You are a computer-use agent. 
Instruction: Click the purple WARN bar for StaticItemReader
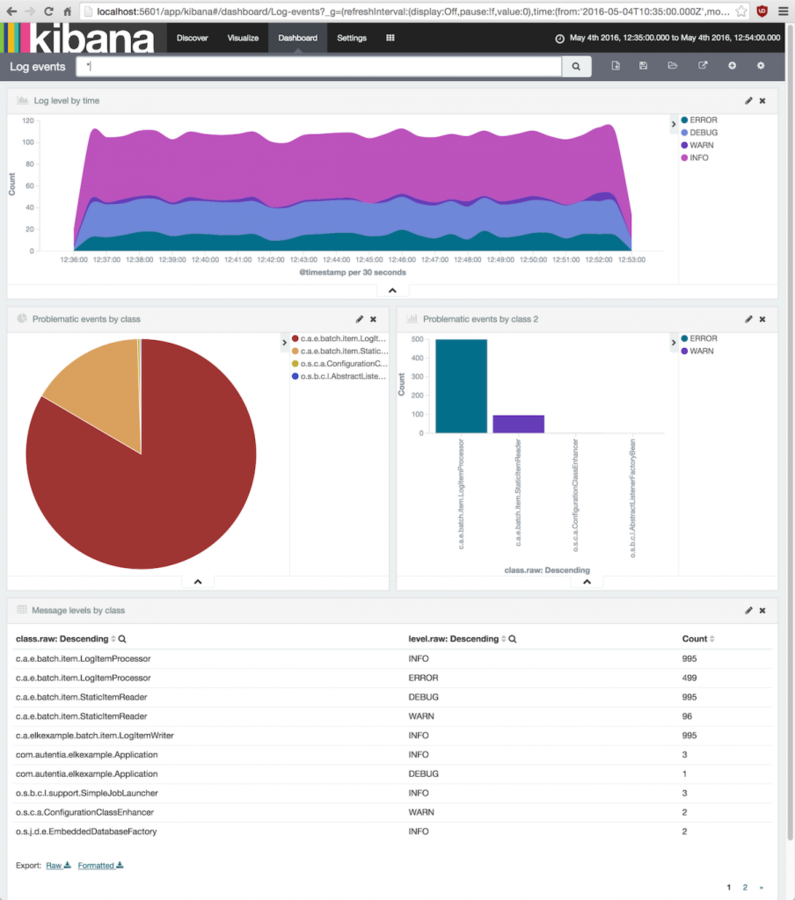pos(518,424)
